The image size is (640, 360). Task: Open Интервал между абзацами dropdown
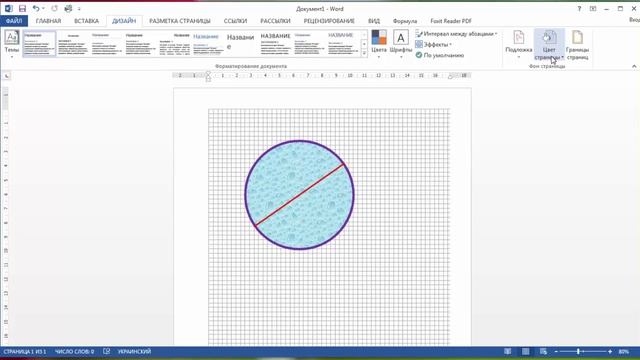coord(456,34)
